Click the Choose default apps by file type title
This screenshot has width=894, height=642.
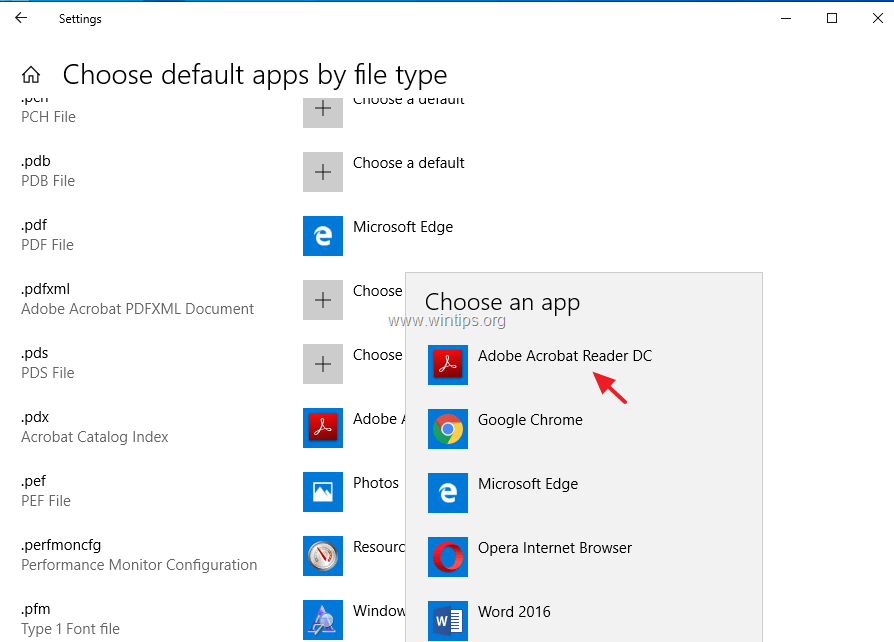tap(255, 75)
